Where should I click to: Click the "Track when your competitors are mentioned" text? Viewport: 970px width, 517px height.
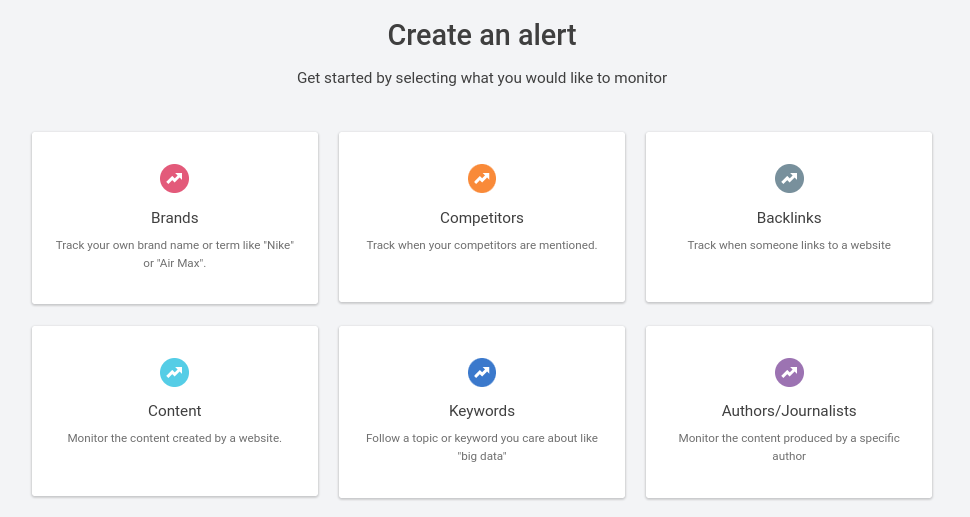(482, 245)
